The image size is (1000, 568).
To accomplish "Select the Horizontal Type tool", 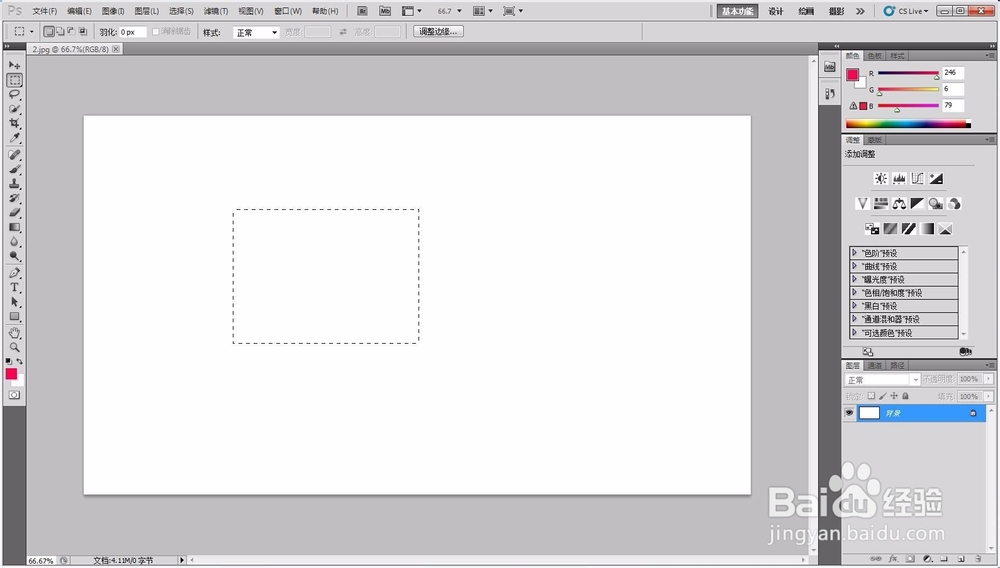I will [14, 288].
